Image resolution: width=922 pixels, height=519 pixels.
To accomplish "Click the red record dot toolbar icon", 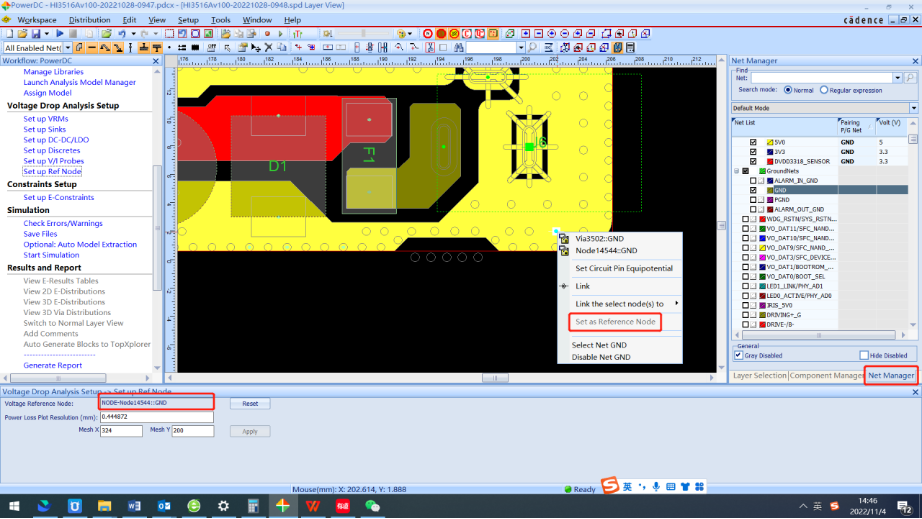I will click(267, 34).
